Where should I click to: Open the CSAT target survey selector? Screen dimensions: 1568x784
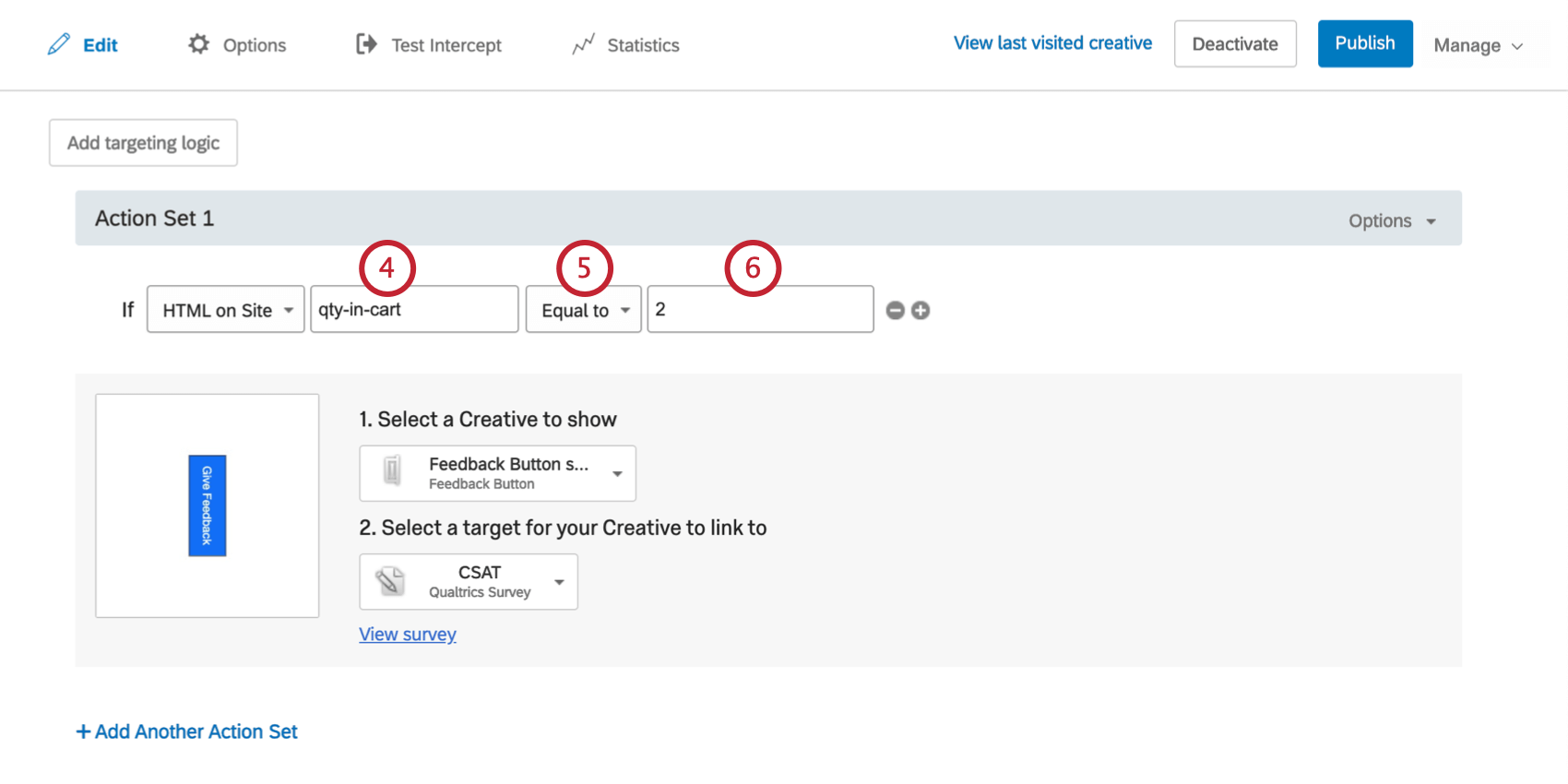[x=469, y=582]
